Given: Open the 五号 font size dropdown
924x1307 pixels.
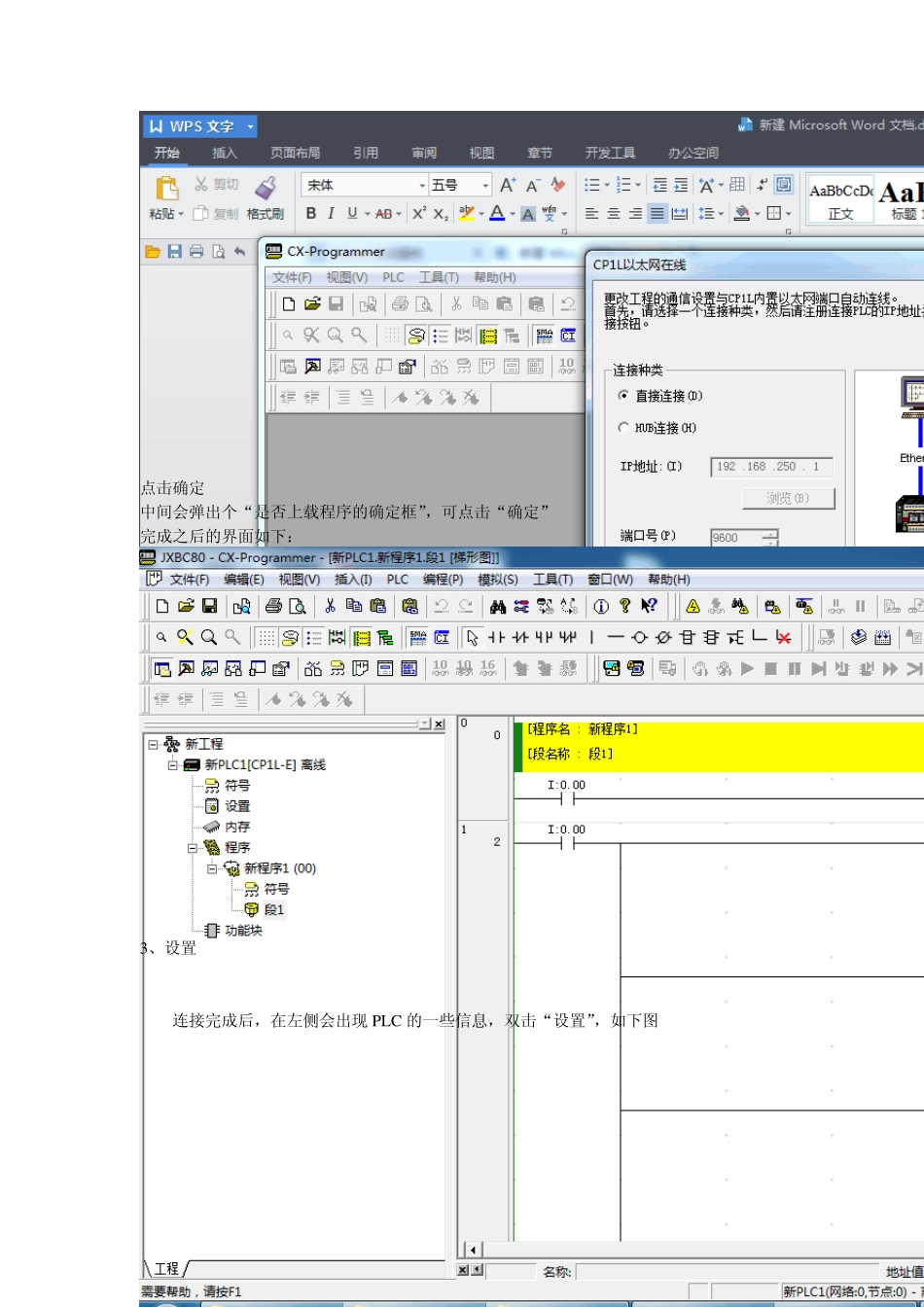Looking at the screenshot, I should (x=486, y=185).
